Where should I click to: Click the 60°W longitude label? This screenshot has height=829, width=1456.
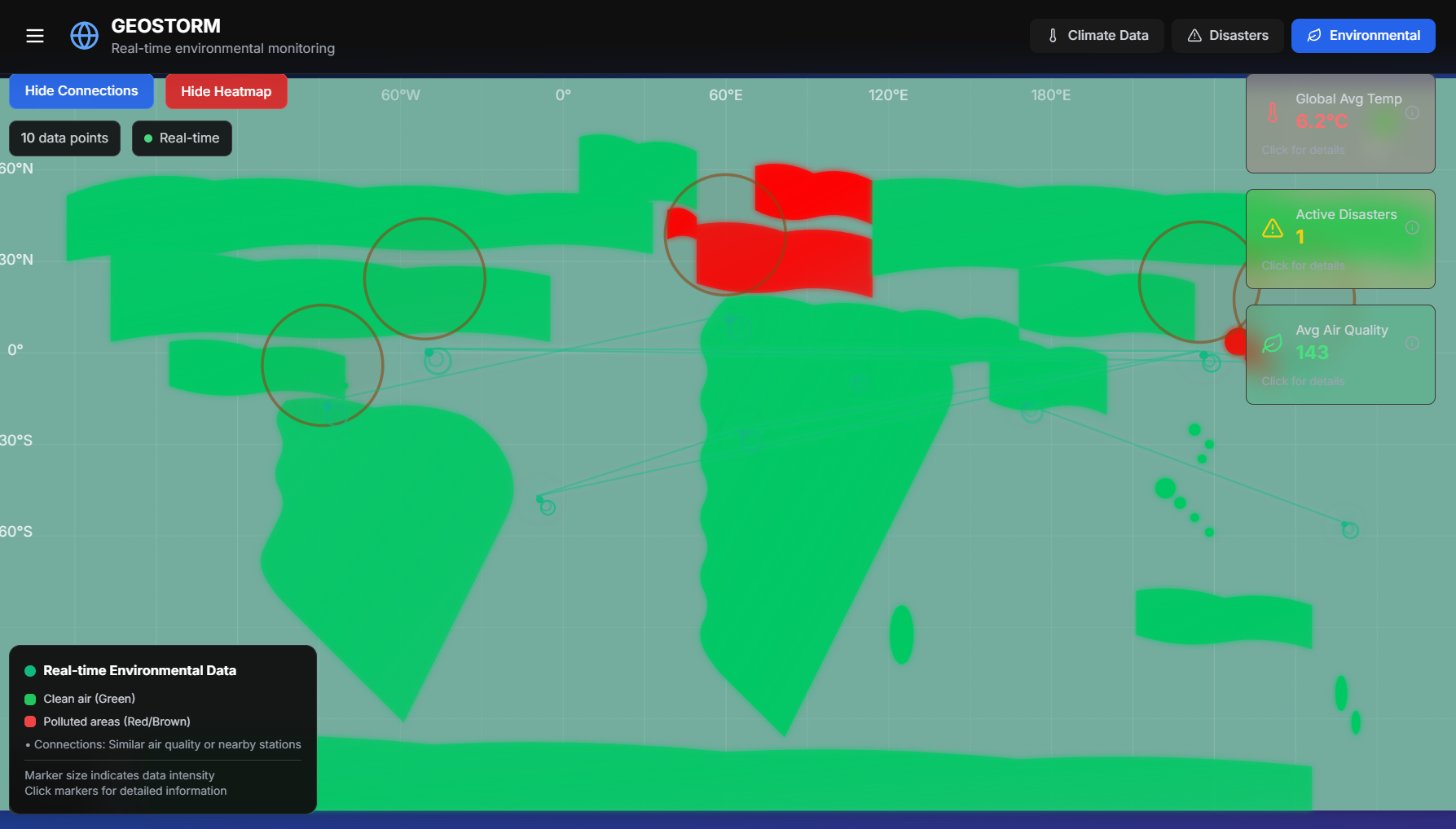click(401, 95)
